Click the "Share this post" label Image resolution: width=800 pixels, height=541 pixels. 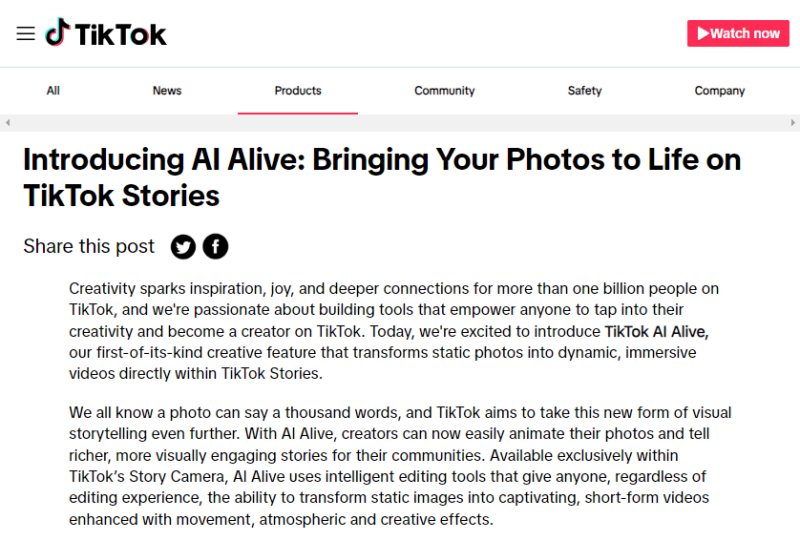pyautogui.click(x=89, y=246)
